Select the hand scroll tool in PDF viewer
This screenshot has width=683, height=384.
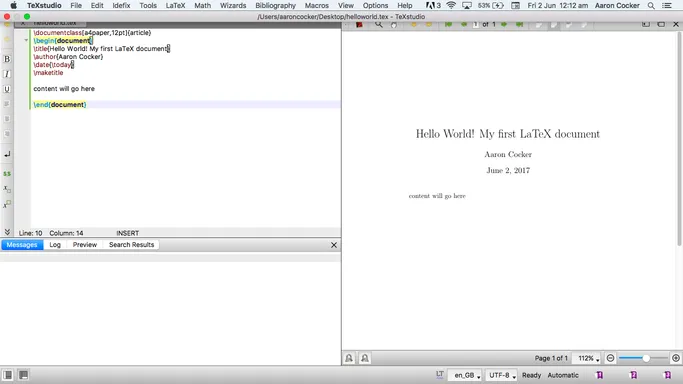click(394, 25)
